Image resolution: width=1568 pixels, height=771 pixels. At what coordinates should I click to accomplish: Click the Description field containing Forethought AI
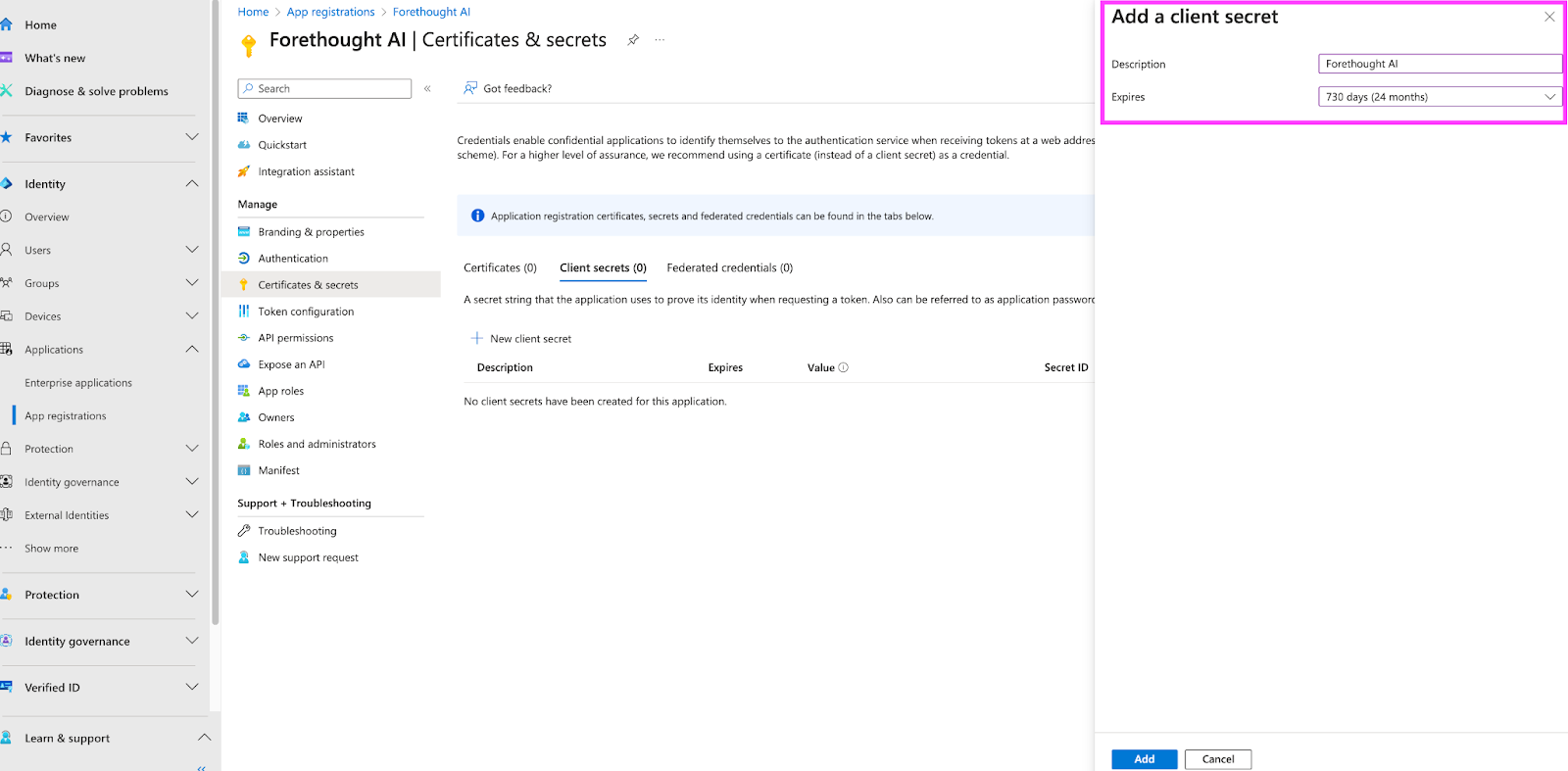[1440, 64]
